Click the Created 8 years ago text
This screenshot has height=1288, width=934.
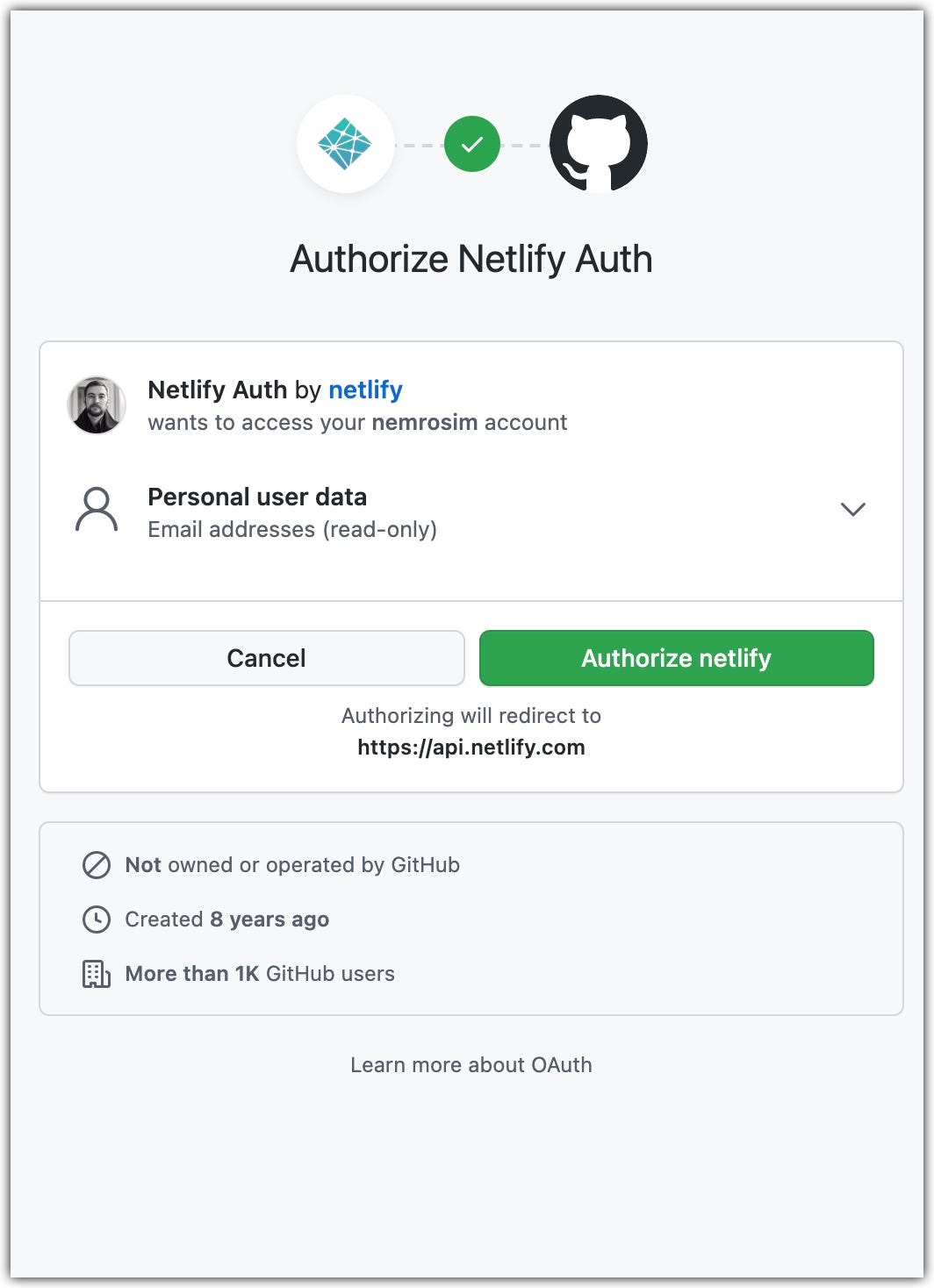pos(226,919)
